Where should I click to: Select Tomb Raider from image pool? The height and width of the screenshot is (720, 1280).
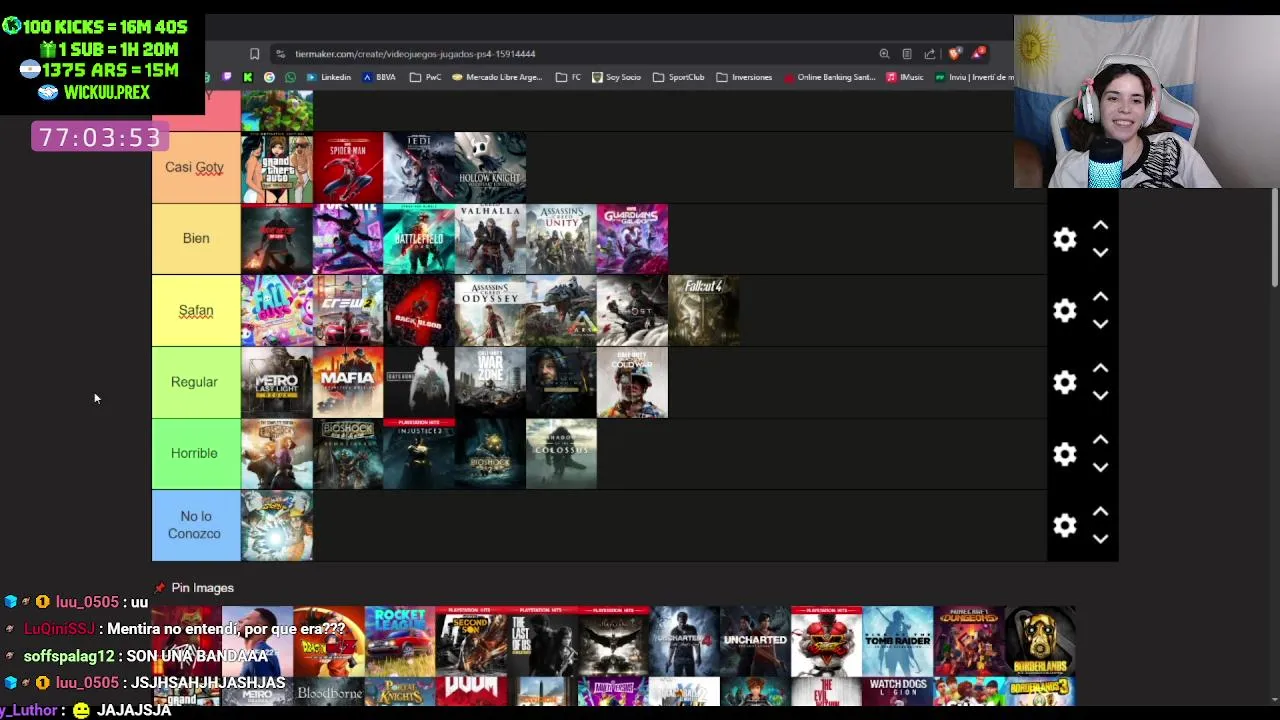(898, 641)
